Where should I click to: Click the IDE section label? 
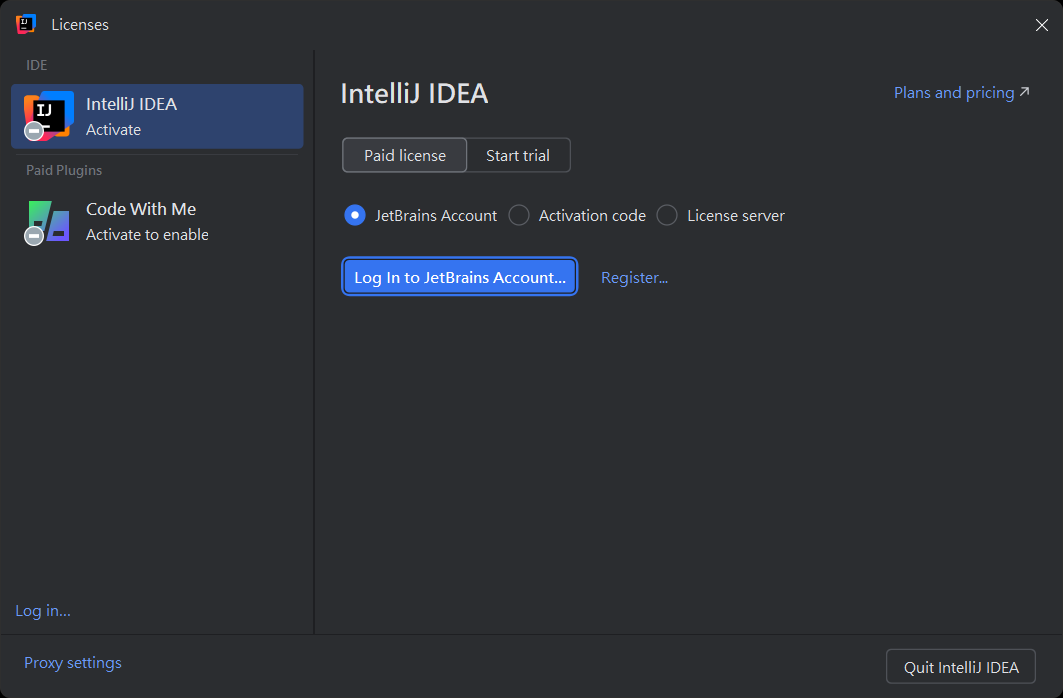tap(37, 65)
